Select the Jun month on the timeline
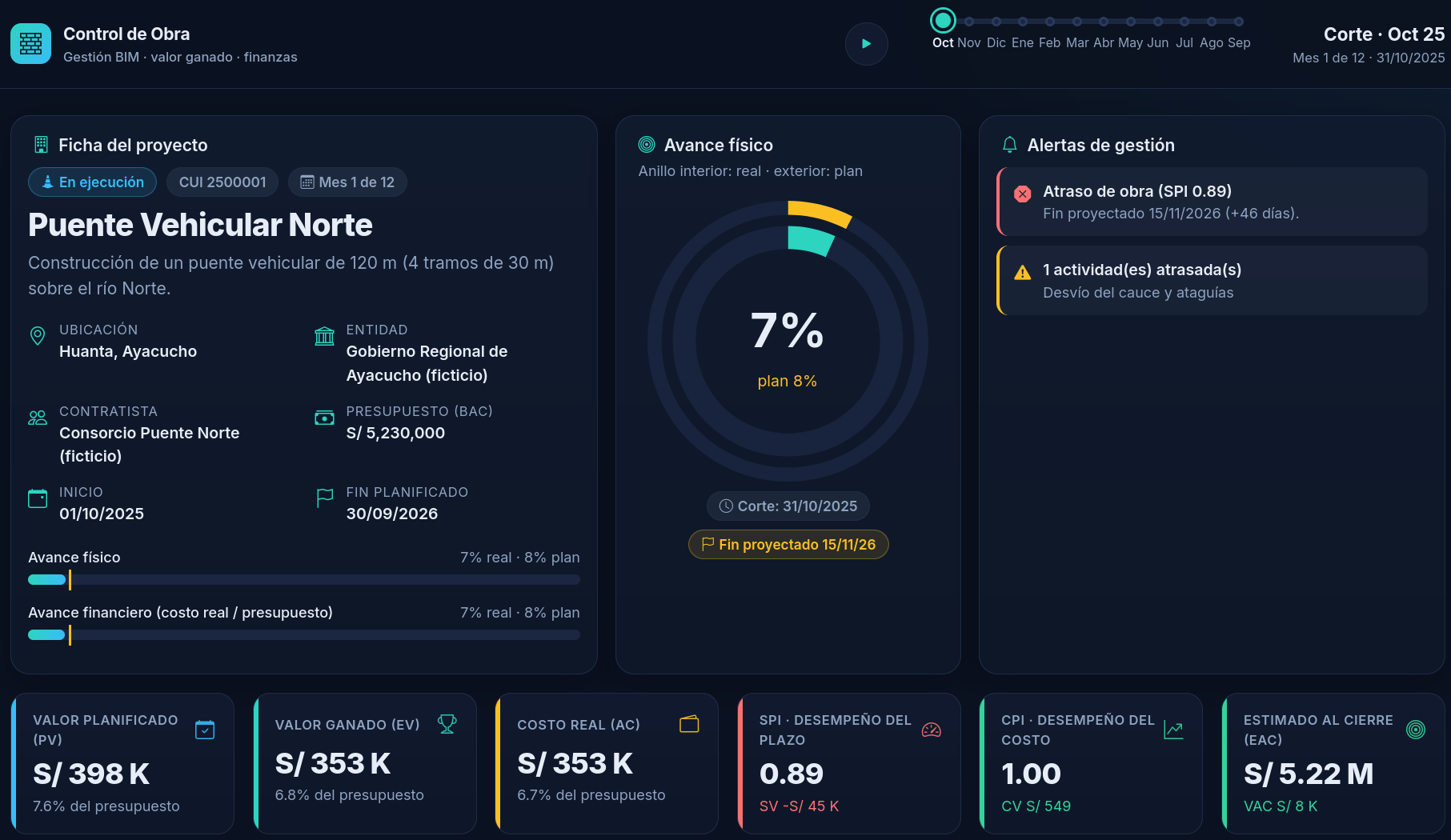The height and width of the screenshot is (840, 1451). click(1158, 22)
